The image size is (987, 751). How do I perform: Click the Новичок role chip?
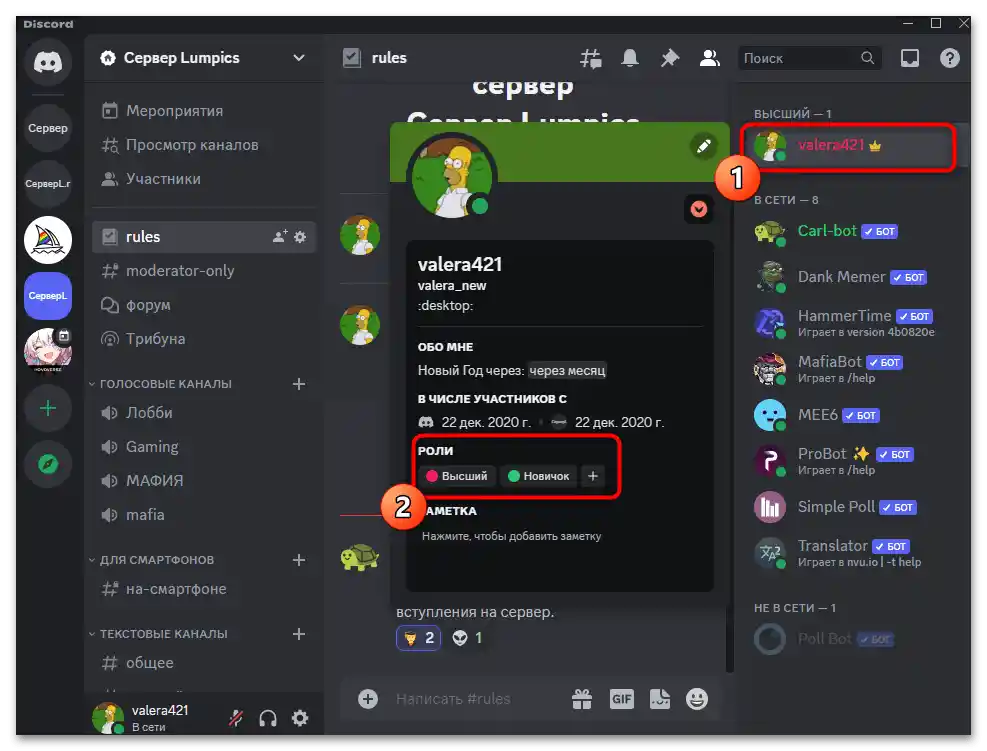[x=539, y=476]
